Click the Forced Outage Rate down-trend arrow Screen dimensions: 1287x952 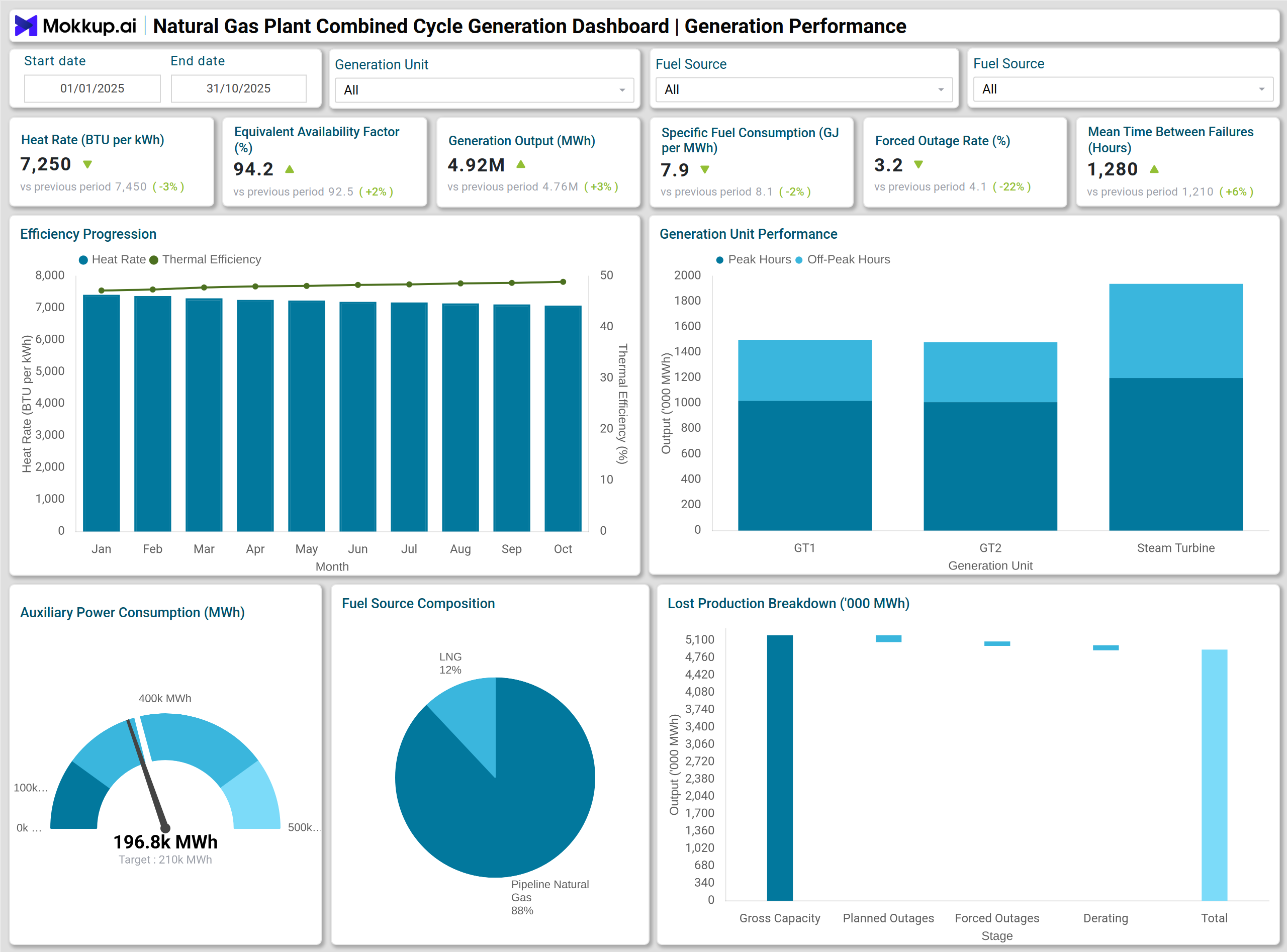pyautogui.click(x=918, y=165)
